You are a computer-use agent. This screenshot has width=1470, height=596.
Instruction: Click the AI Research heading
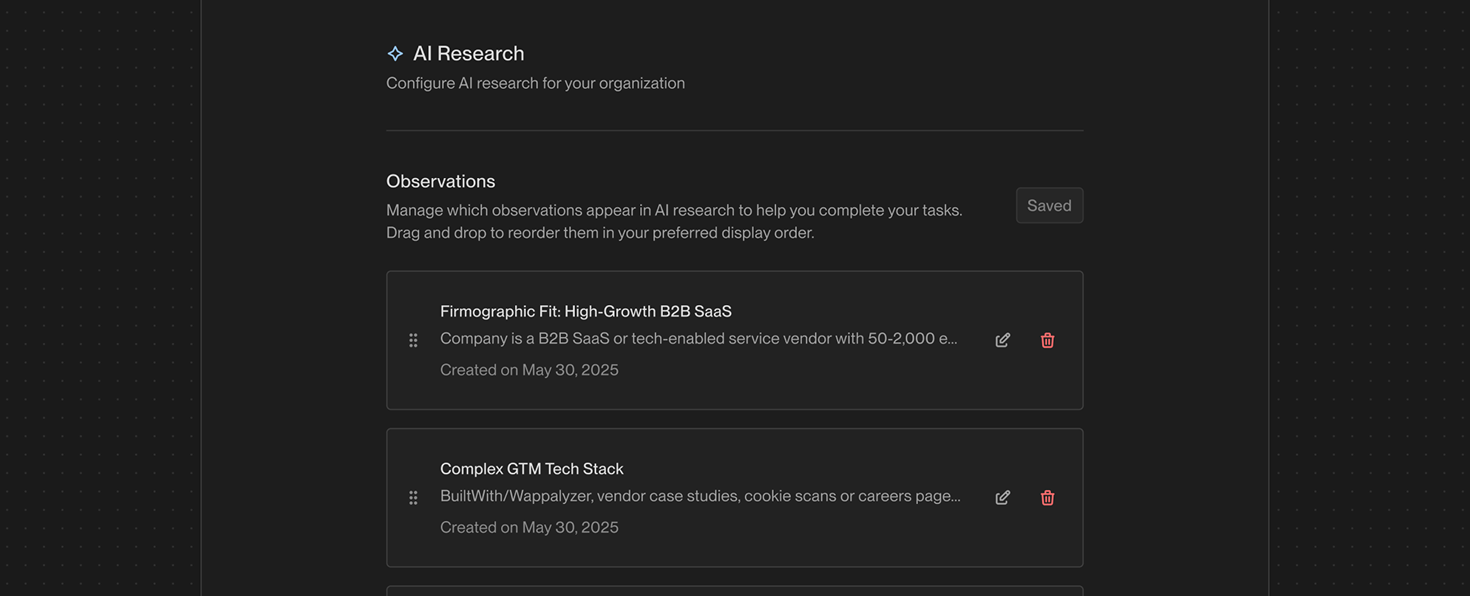pos(469,53)
